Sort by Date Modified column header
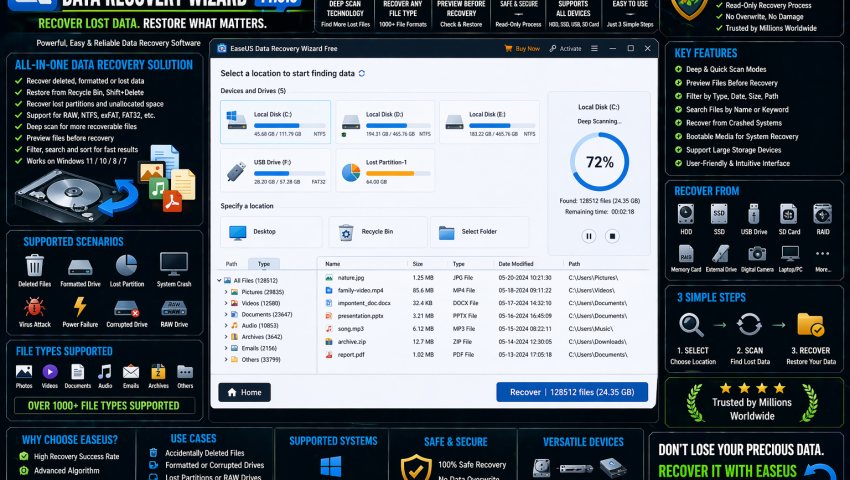Viewport: 850px width, 480px height. (516, 264)
